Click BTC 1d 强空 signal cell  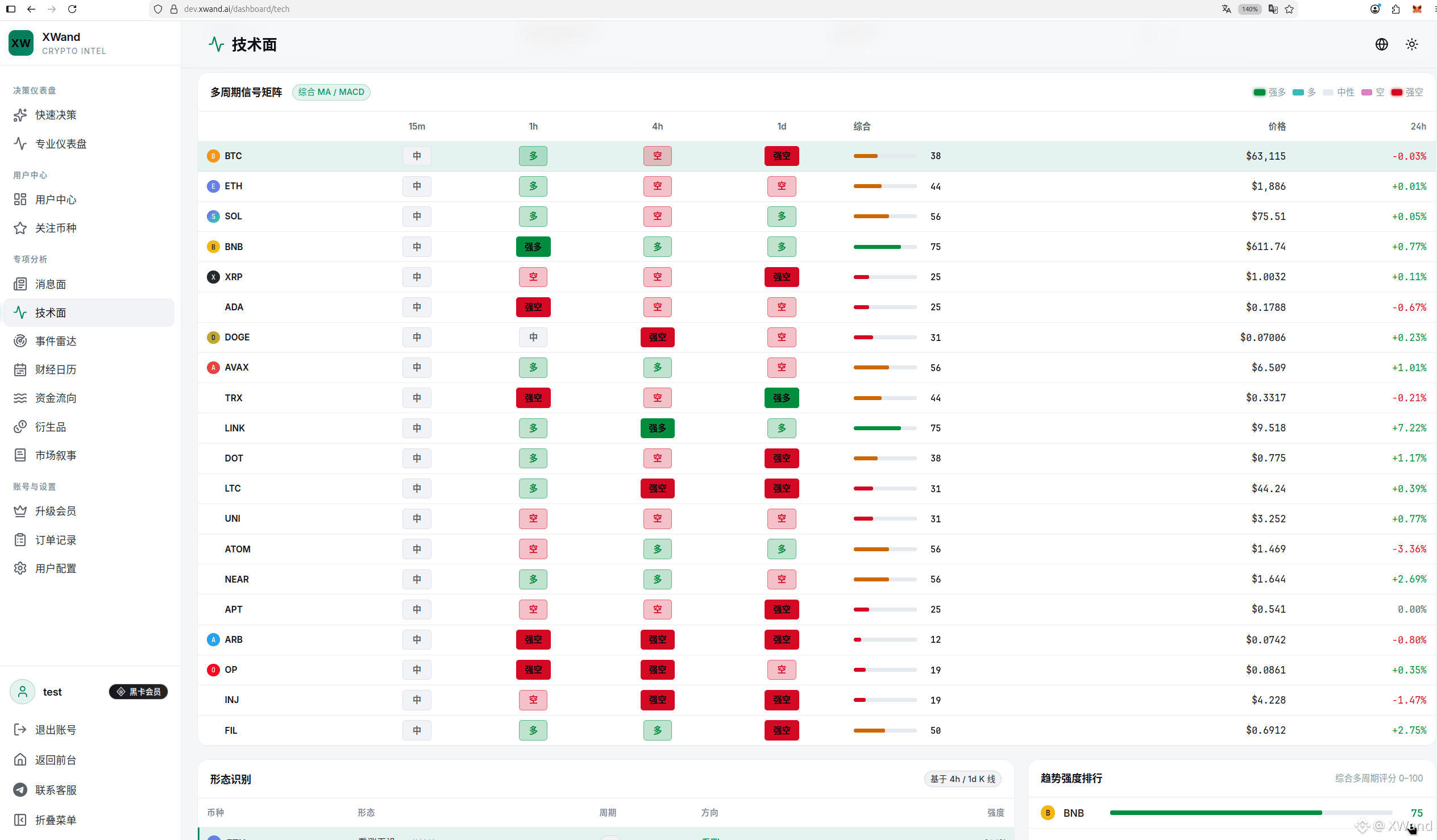[782, 156]
